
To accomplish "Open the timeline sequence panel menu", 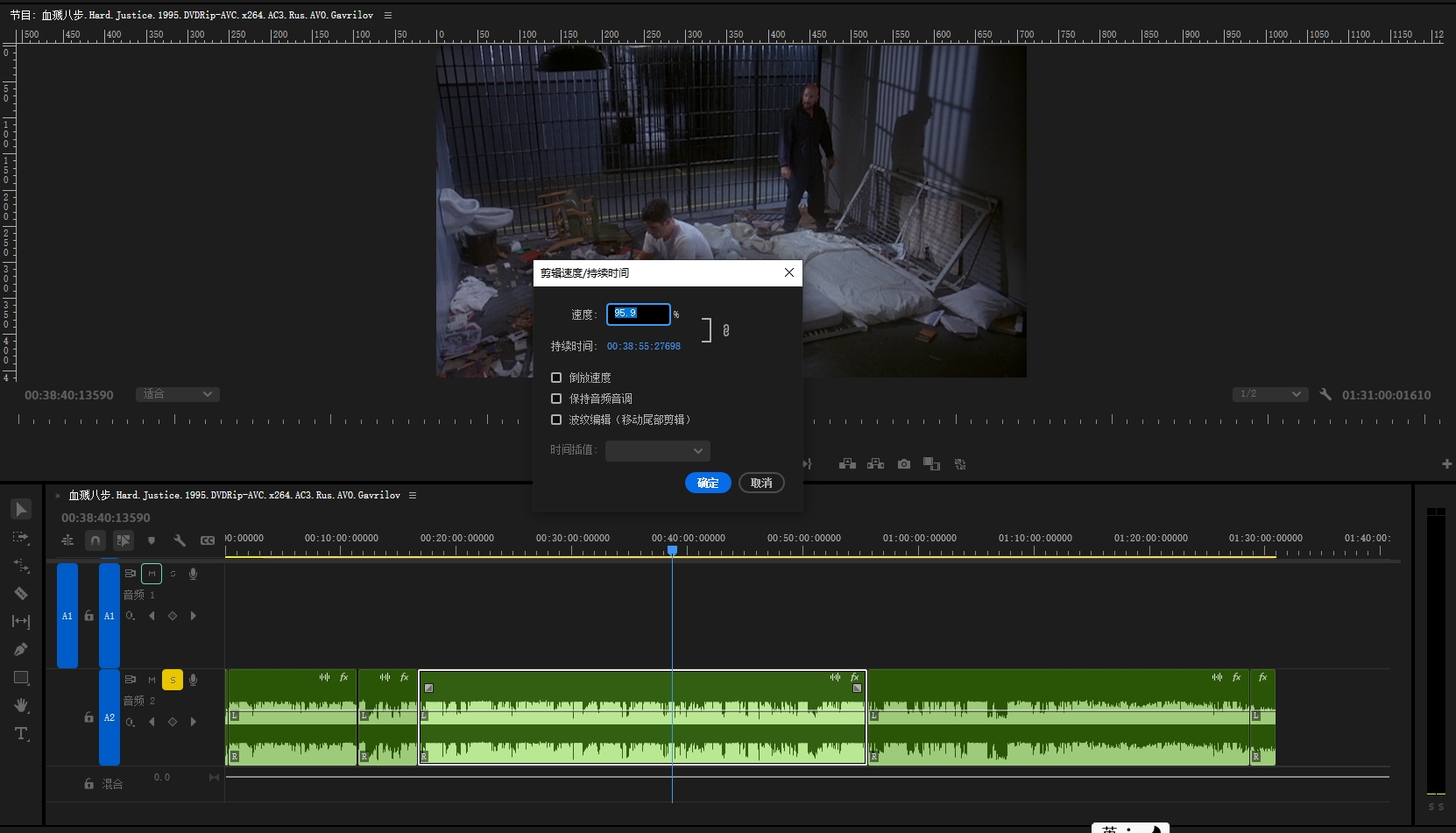I will (x=413, y=495).
